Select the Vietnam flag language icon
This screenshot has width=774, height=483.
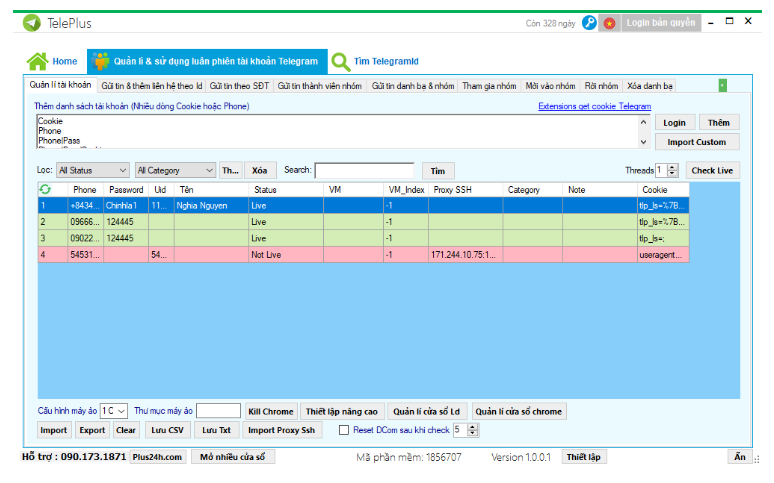(x=610, y=23)
